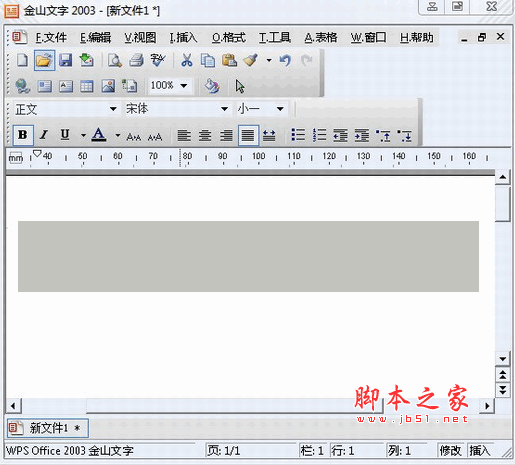Click the Paste clipboard icon
Viewport: 515px width, 465px height.
coord(229,60)
